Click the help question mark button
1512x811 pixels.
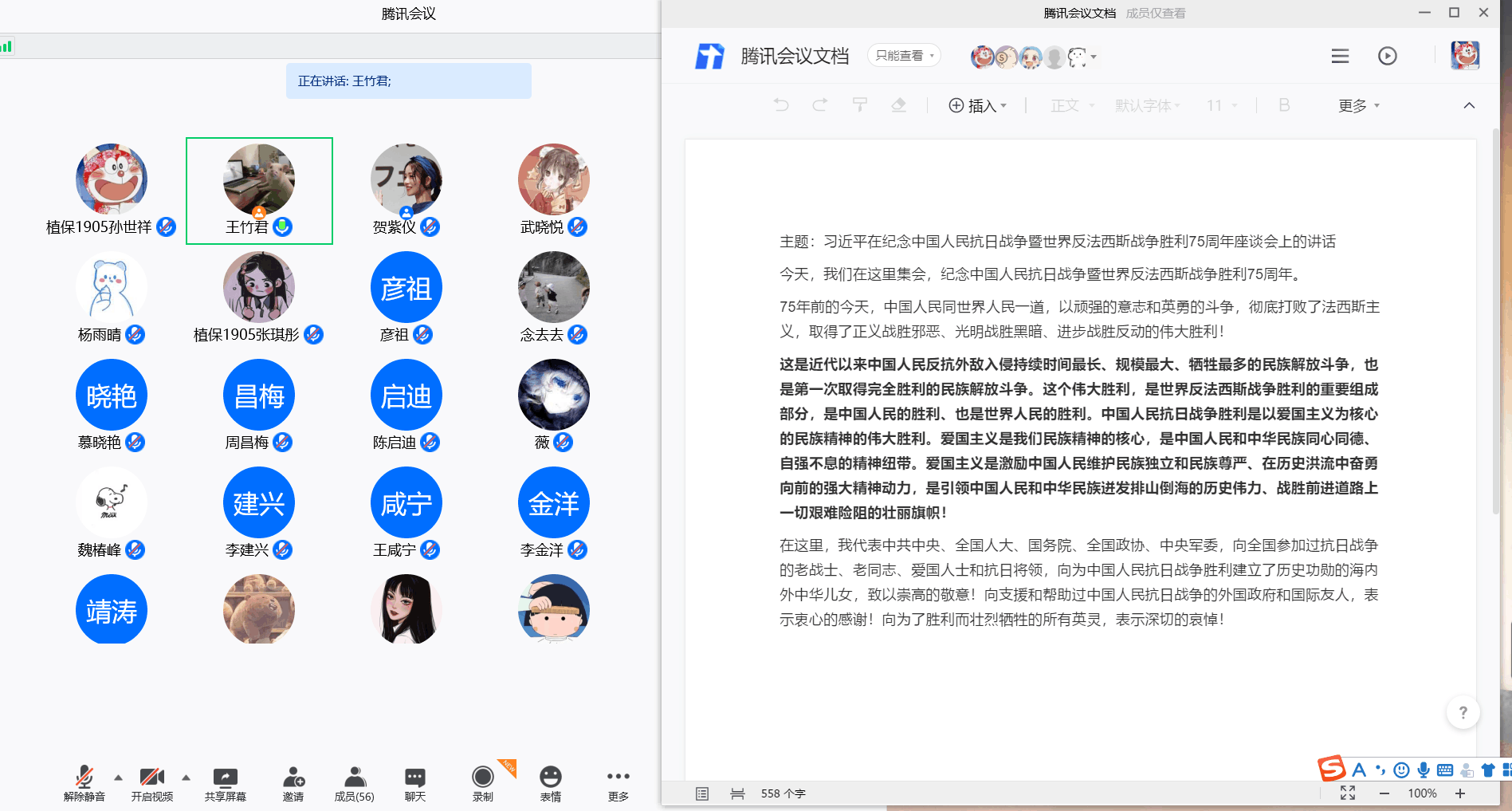1463,712
